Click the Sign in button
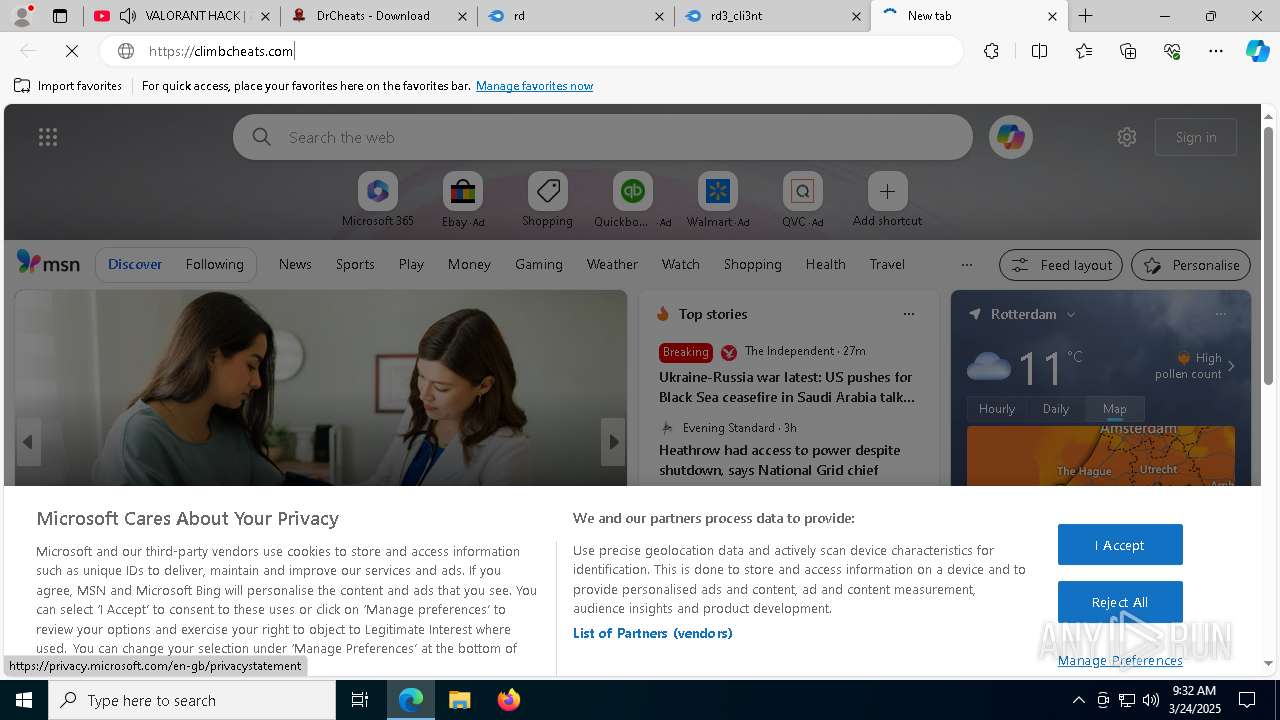 click(1196, 137)
